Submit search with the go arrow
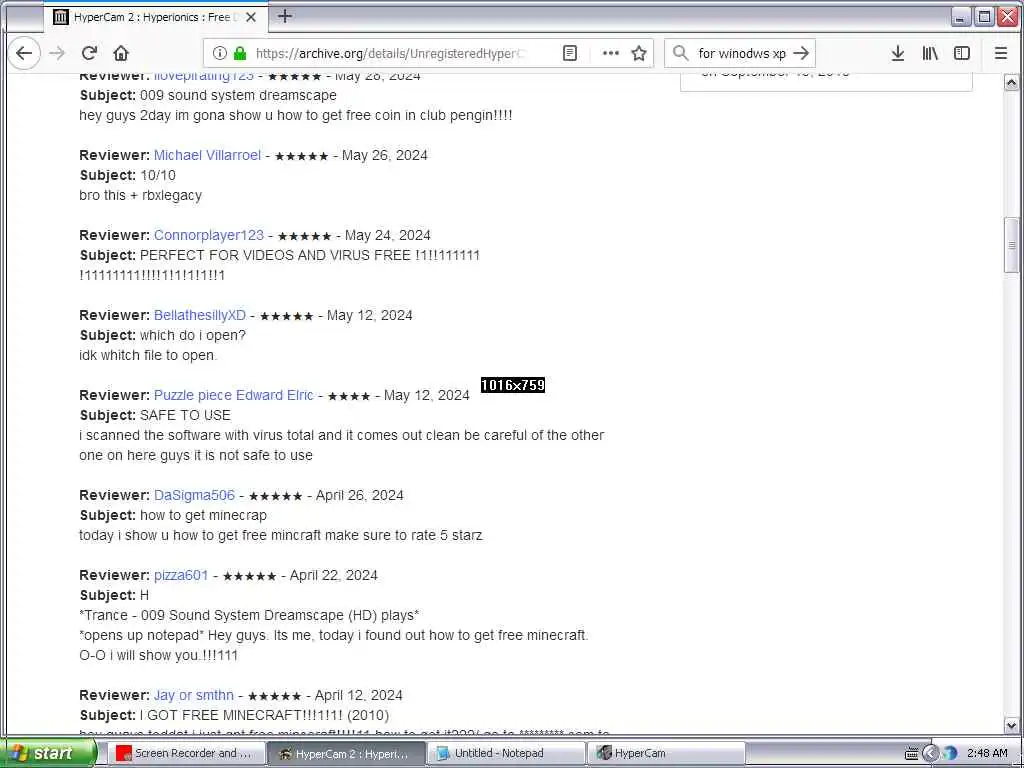The width and height of the screenshot is (1024, 768). (801, 53)
